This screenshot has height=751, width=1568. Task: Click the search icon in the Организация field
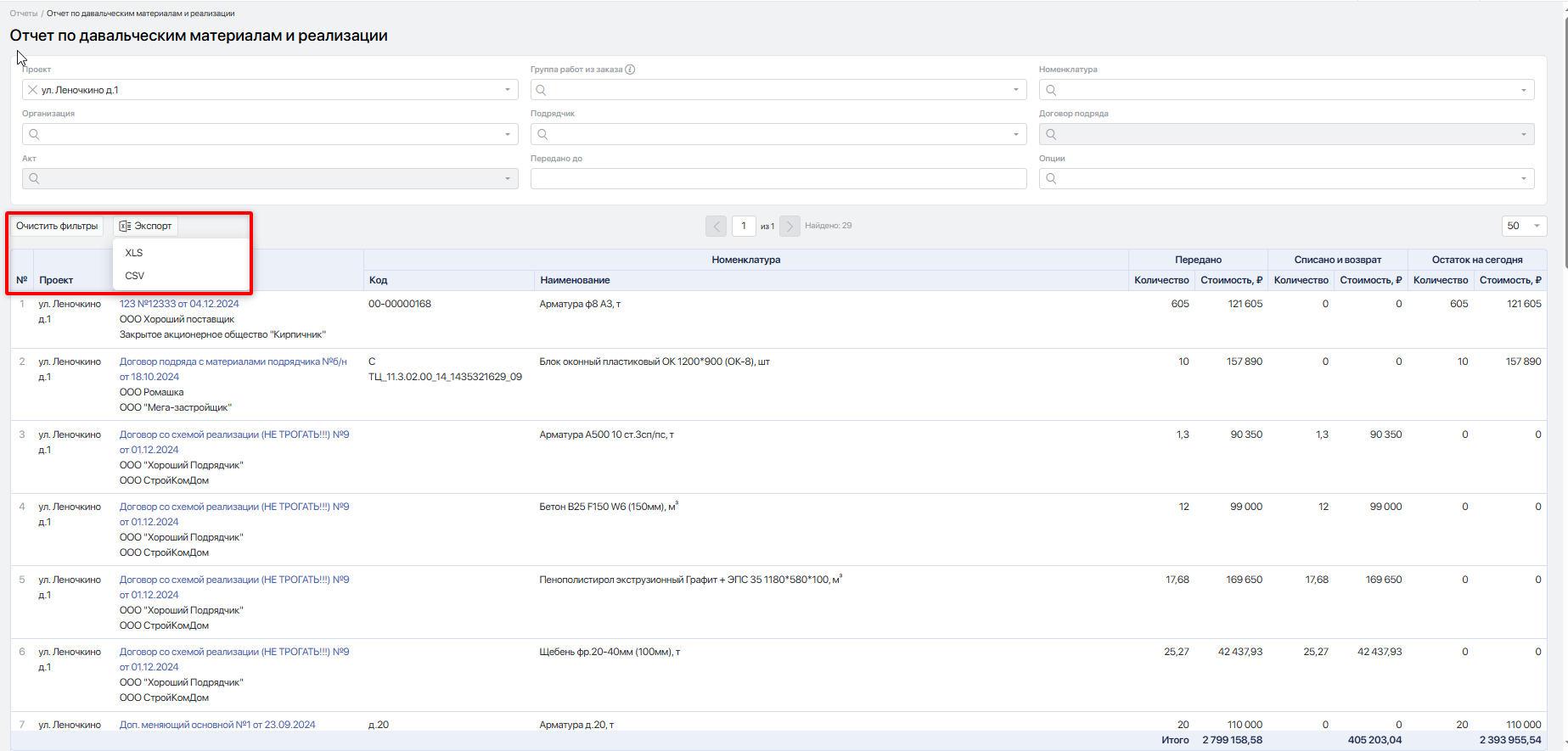point(34,134)
